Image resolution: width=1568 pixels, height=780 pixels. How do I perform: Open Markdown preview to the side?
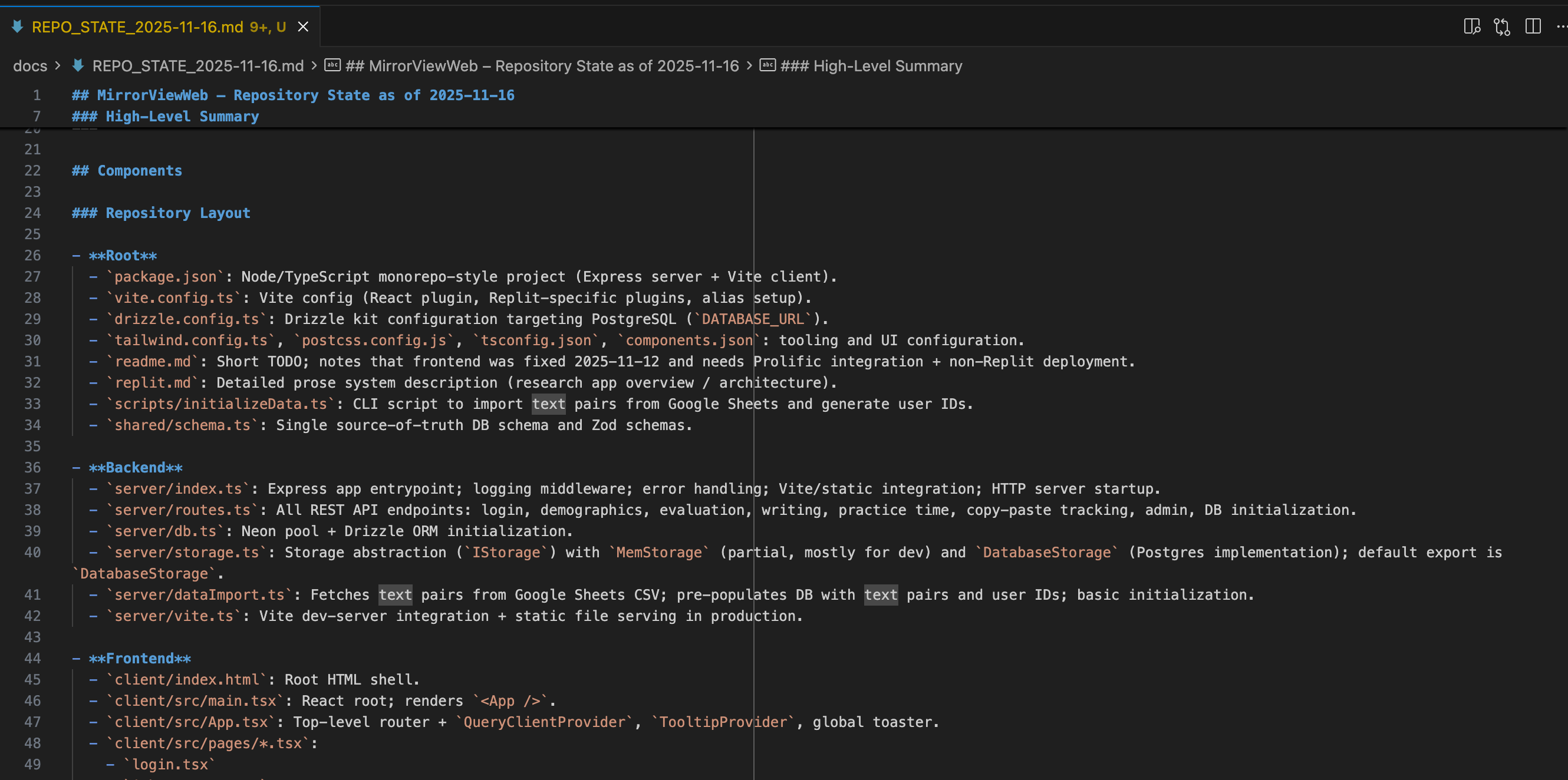tap(1471, 27)
